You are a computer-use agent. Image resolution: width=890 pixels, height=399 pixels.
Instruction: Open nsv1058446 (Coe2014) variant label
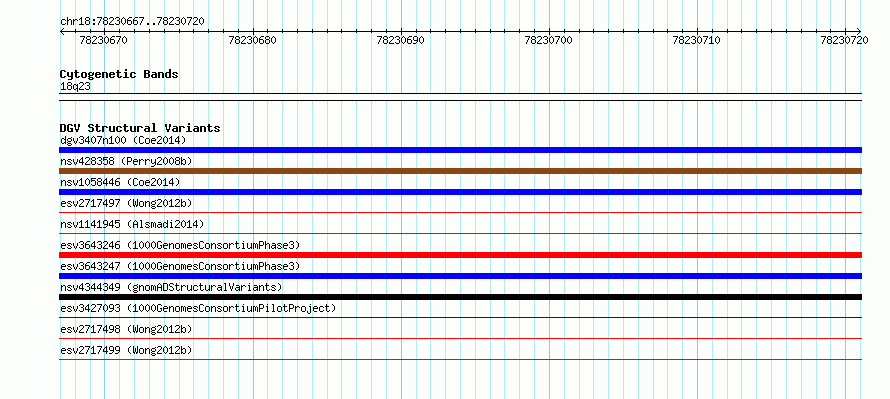point(120,182)
